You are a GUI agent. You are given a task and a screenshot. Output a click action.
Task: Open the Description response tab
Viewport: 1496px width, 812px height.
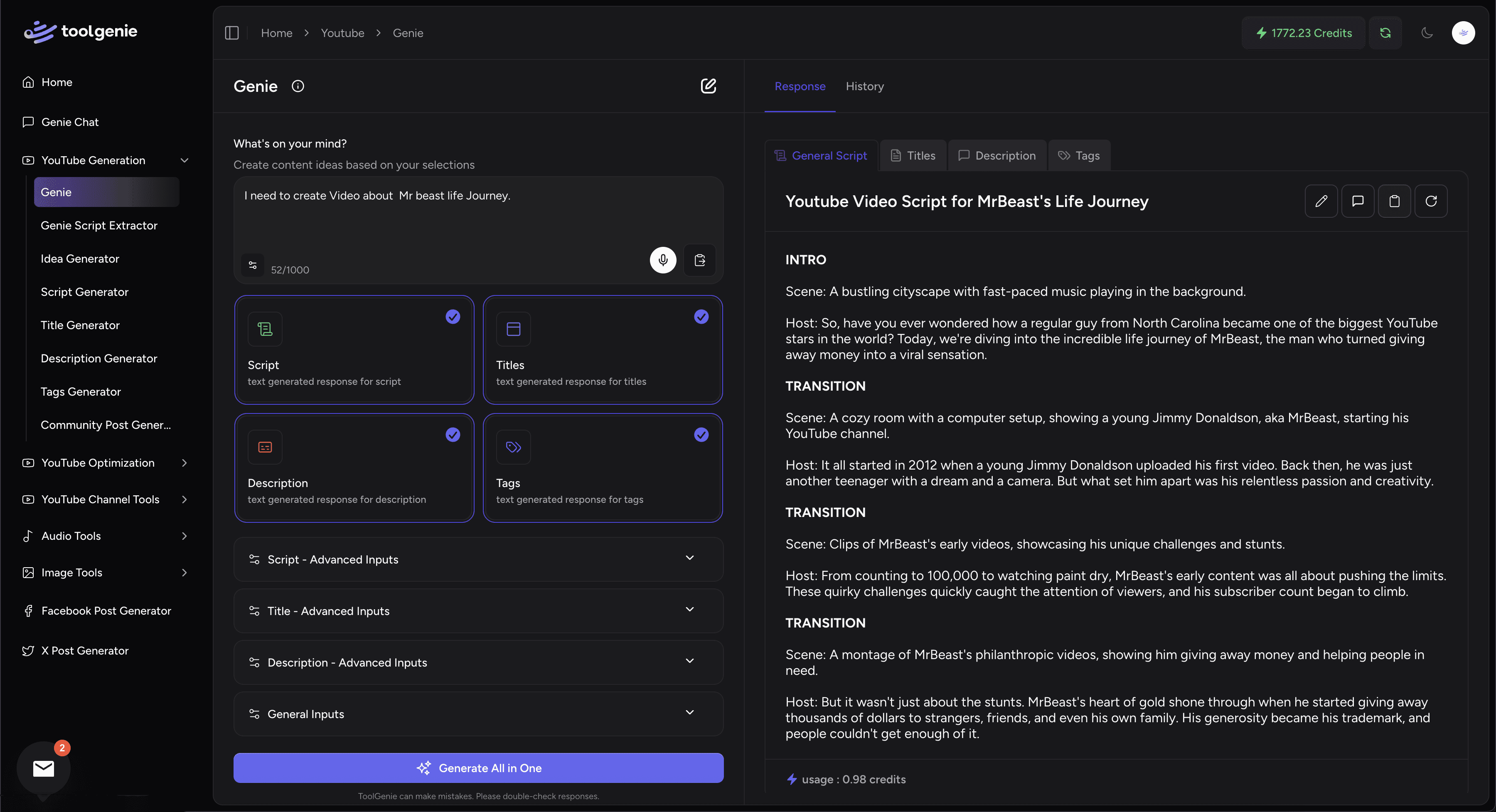[997, 156]
